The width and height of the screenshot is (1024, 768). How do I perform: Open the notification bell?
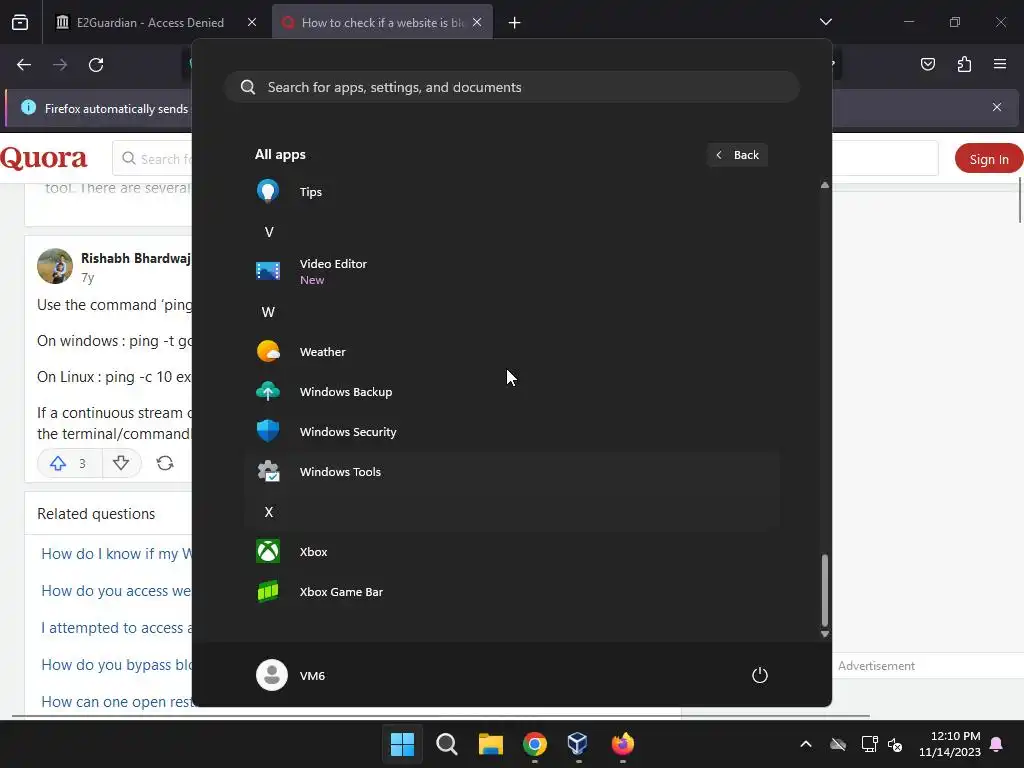click(997, 744)
